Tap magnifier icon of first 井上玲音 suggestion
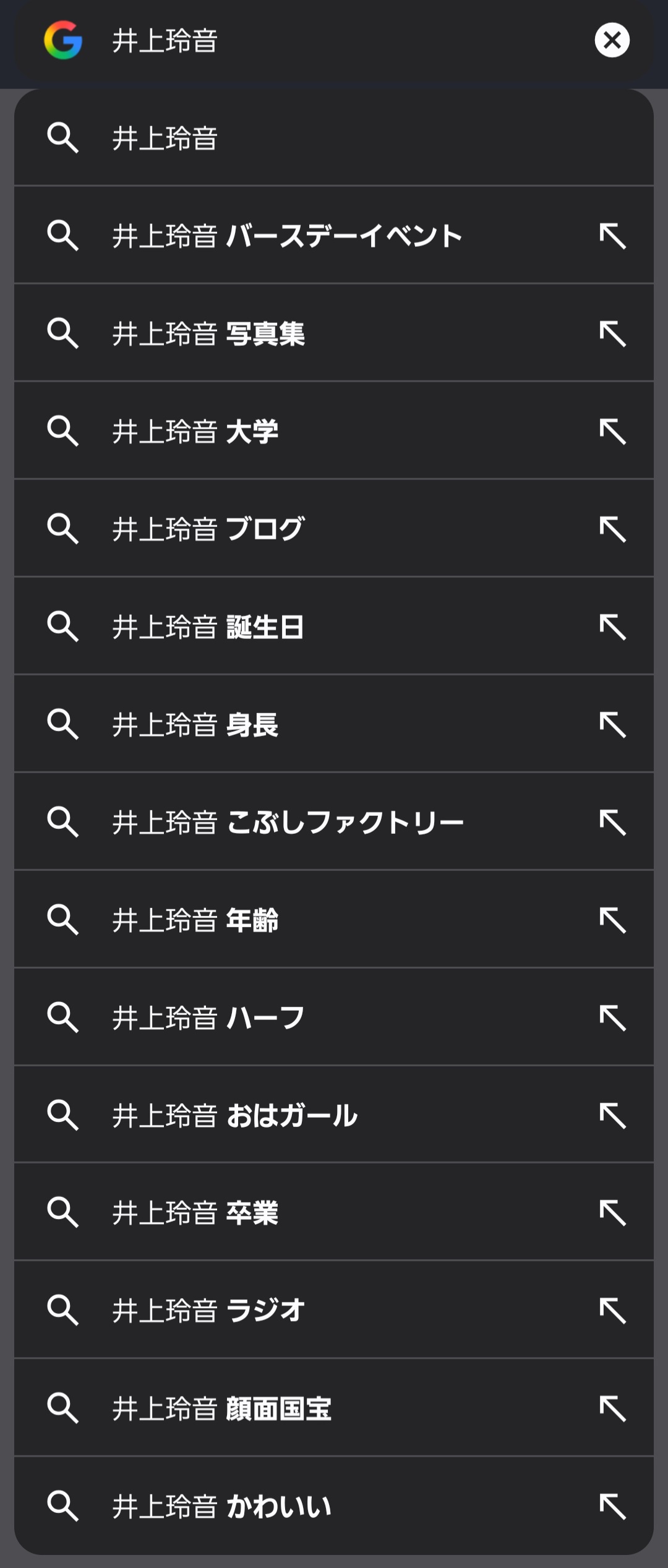668x1568 pixels. [x=63, y=137]
